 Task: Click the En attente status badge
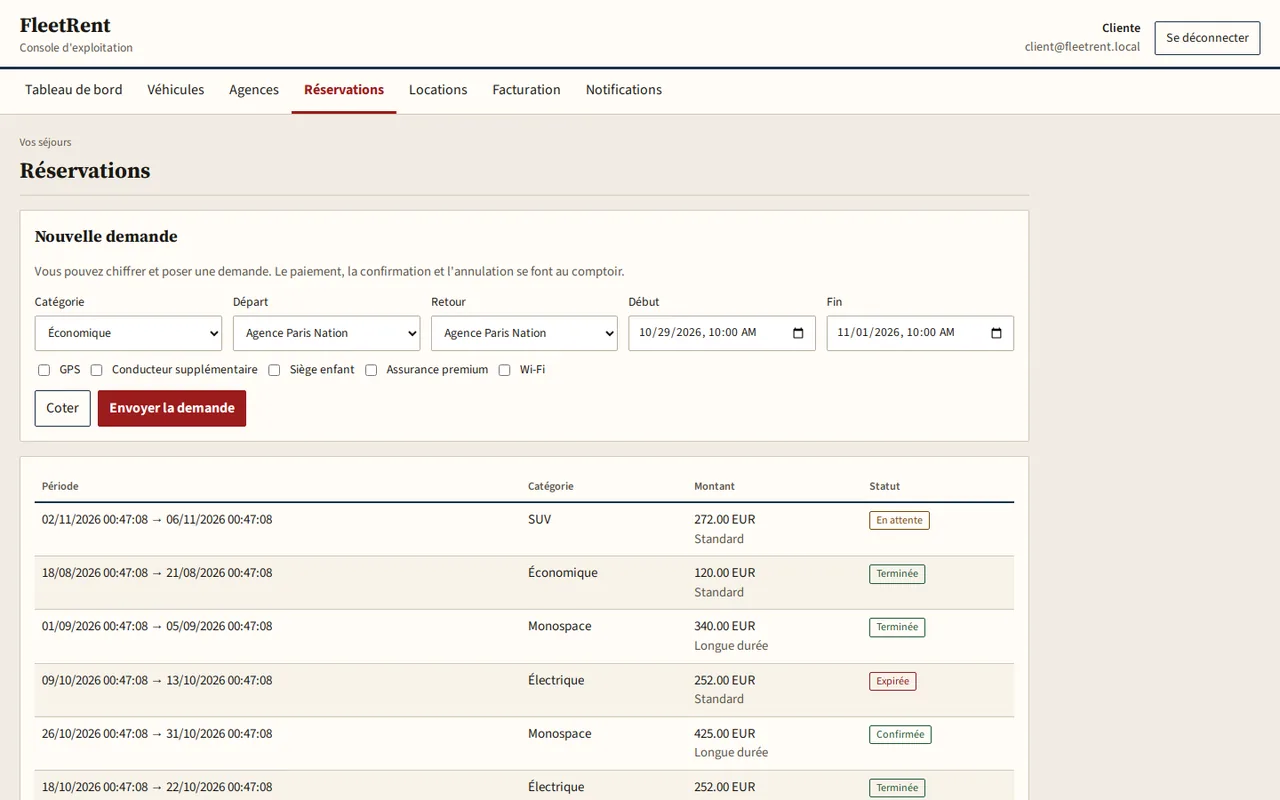point(899,520)
